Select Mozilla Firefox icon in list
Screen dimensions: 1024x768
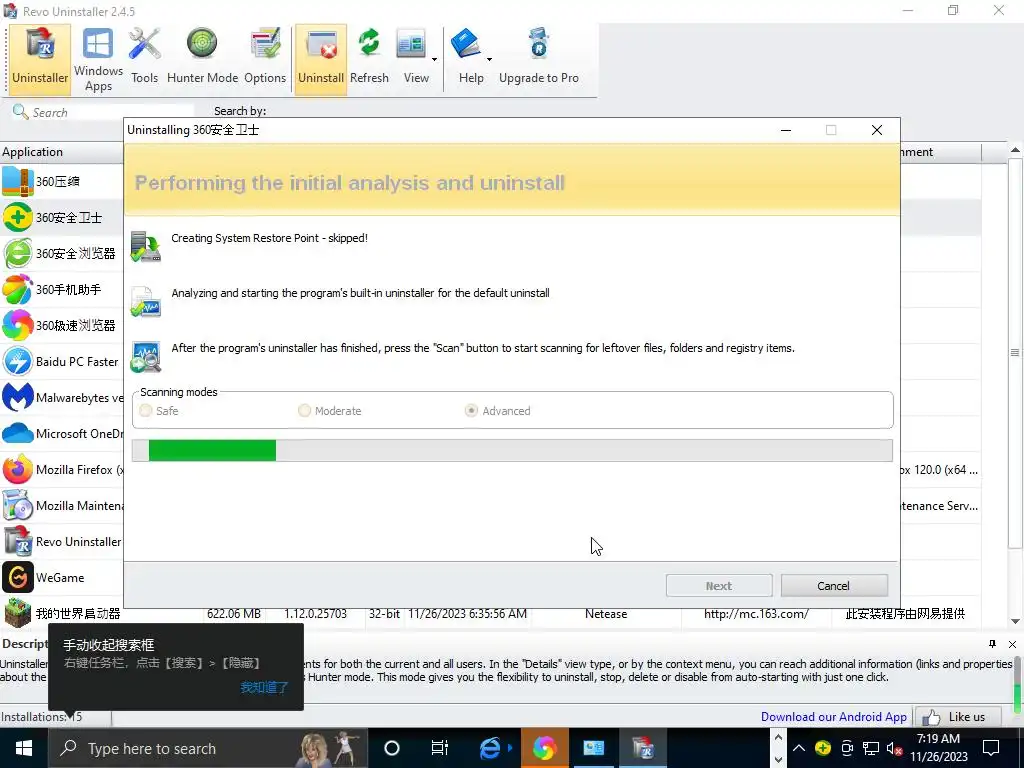click(18, 470)
